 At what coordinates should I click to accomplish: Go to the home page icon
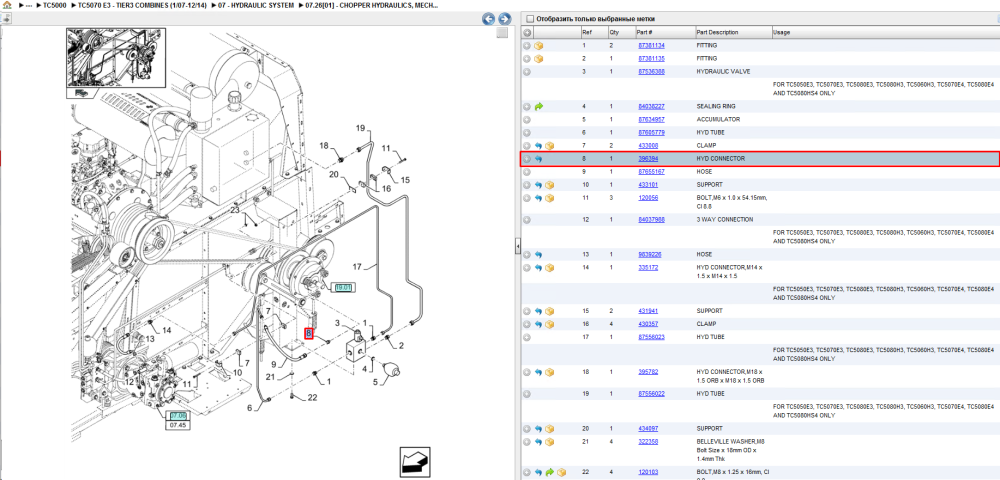(7, 4)
